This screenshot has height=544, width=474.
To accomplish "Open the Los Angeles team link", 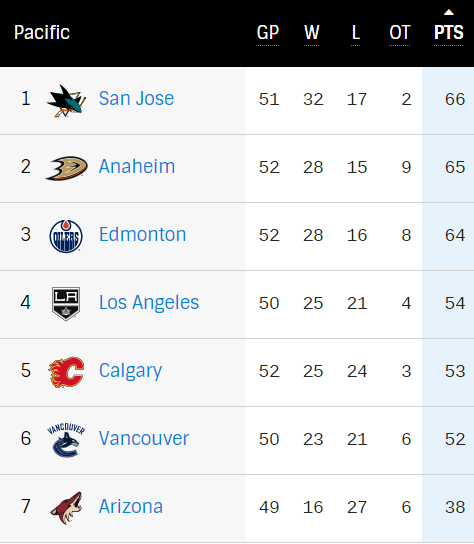I will 149,303.
